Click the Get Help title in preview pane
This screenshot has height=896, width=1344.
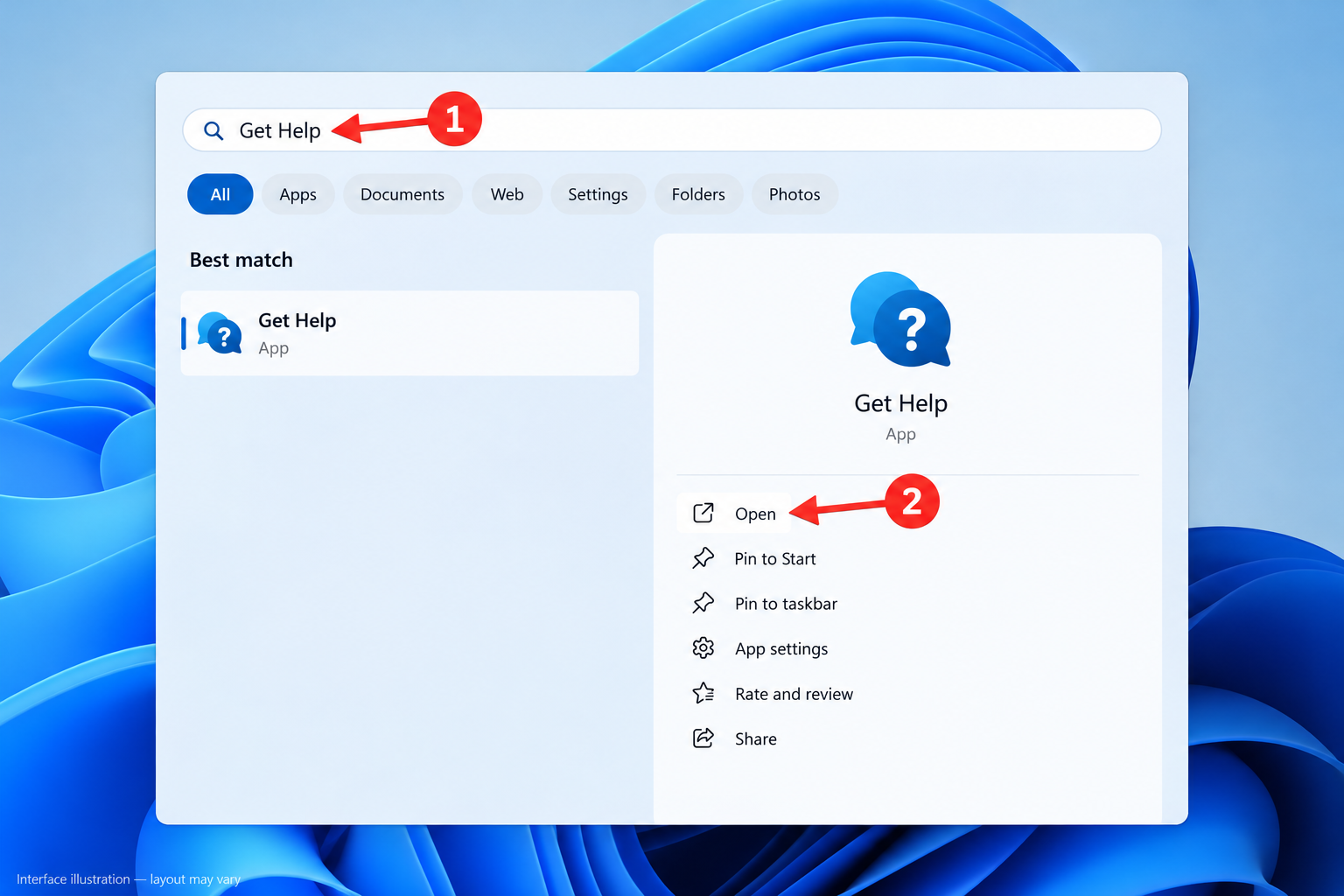(x=900, y=403)
